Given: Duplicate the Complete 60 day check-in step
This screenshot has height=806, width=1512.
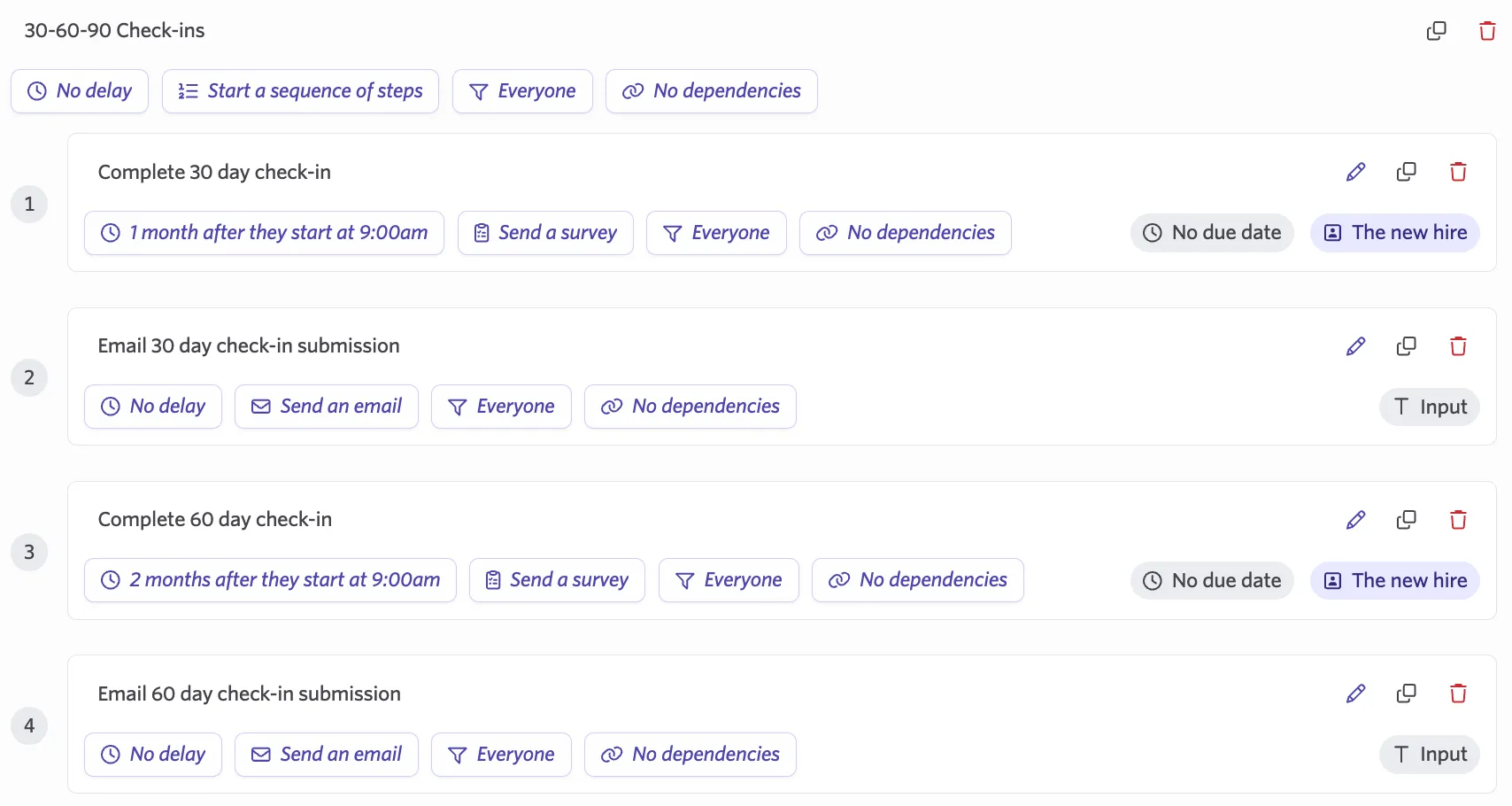Looking at the screenshot, I should click(1406, 520).
